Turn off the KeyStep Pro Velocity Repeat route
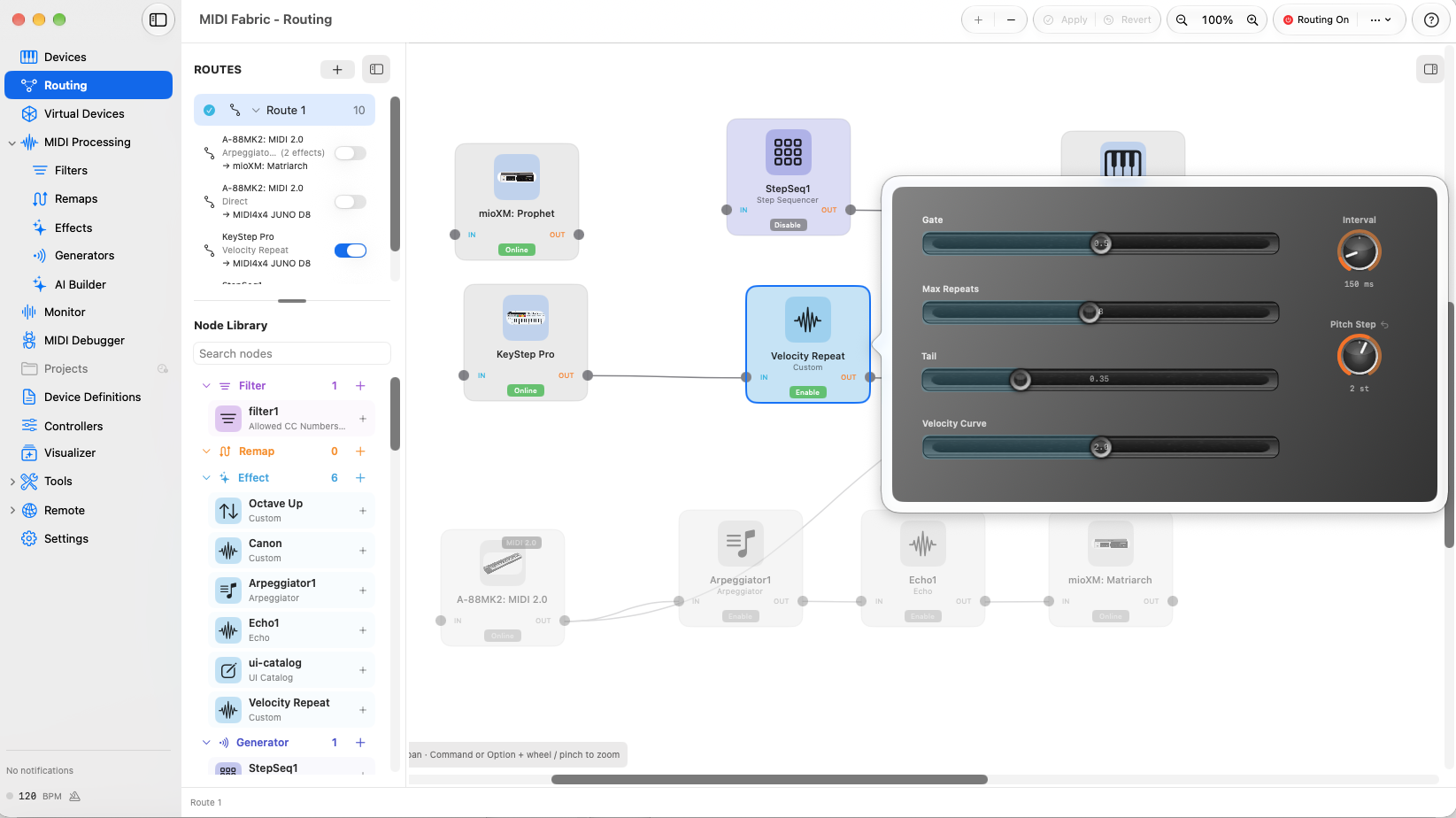Image resolution: width=1456 pixels, height=818 pixels. [x=350, y=251]
